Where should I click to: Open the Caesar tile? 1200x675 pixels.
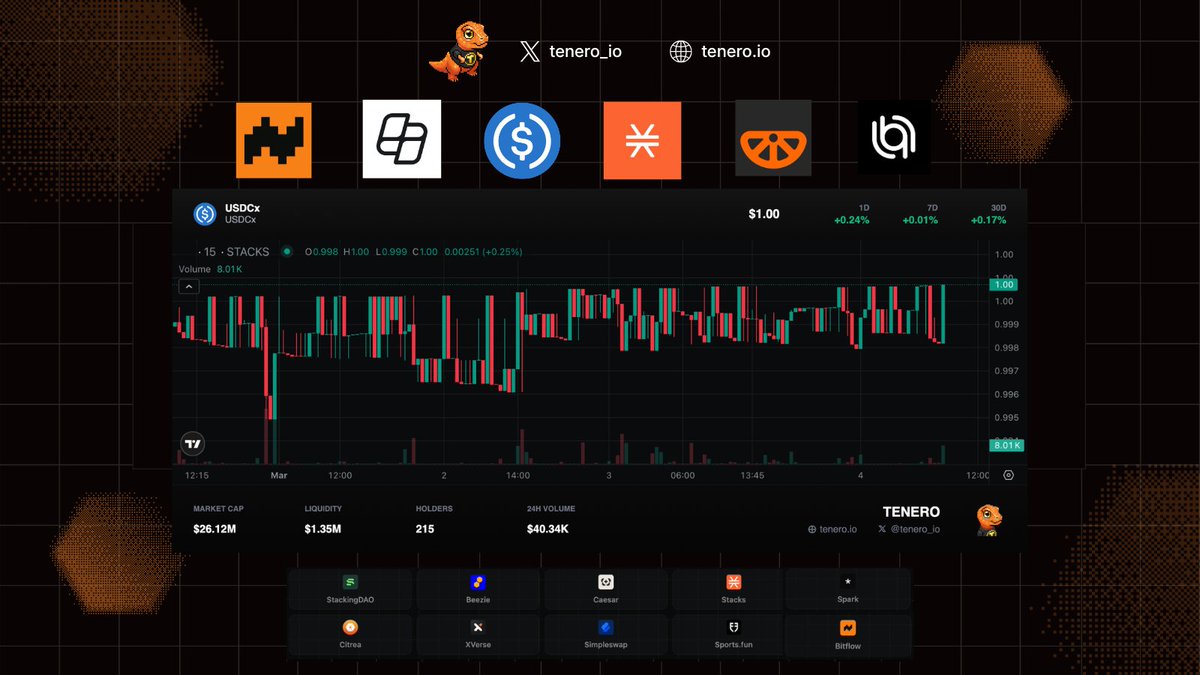click(x=605, y=589)
